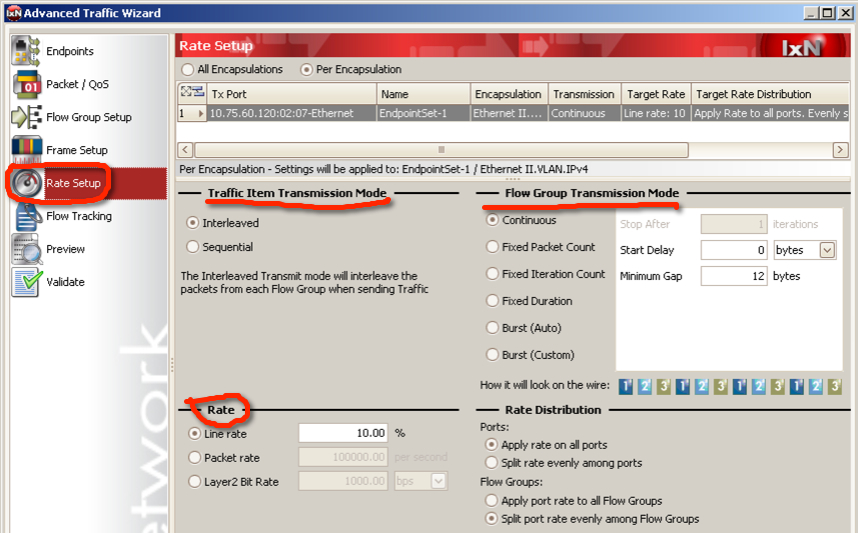The height and width of the screenshot is (533, 858).
Task: Select Fixed Iteration Count mode
Action: point(492,274)
